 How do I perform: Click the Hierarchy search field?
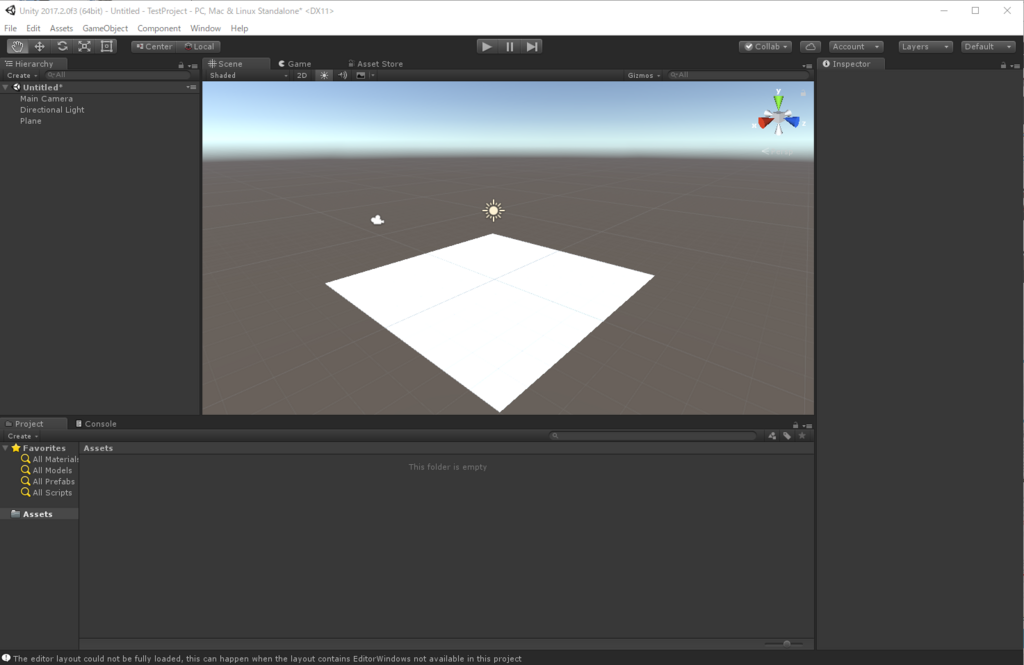tap(118, 75)
